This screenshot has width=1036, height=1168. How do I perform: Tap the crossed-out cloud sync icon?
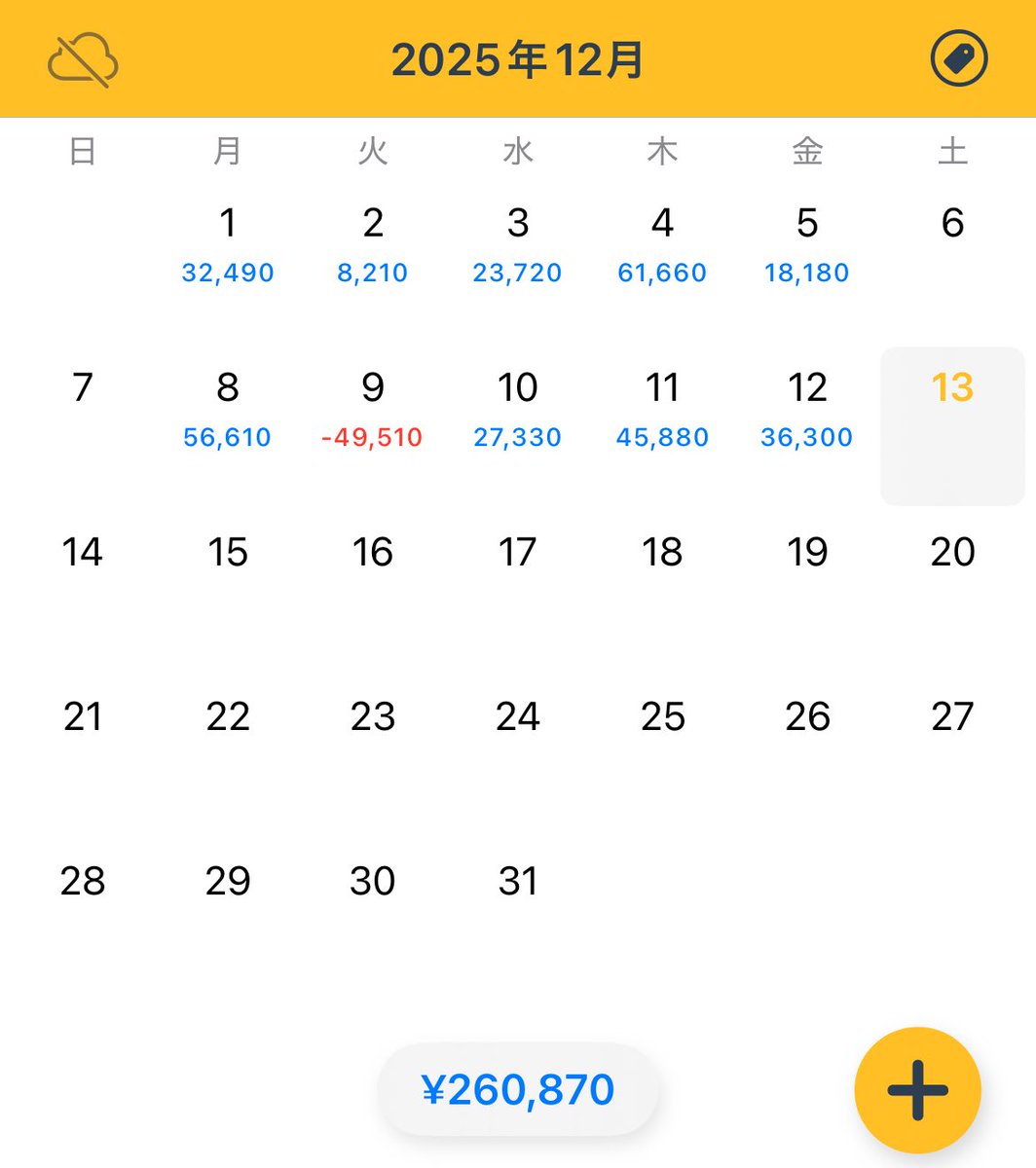point(83,60)
